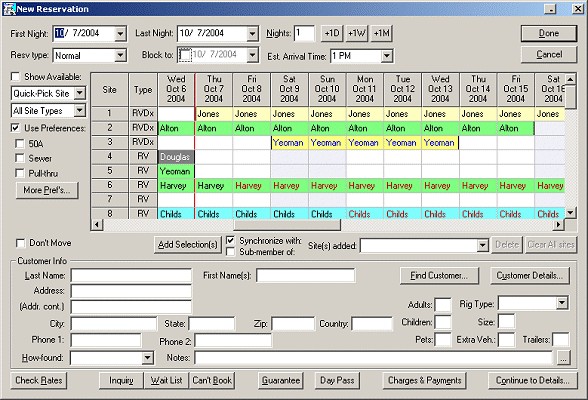Check the Don't Move option
588x400 pixels.
click(x=20, y=243)
